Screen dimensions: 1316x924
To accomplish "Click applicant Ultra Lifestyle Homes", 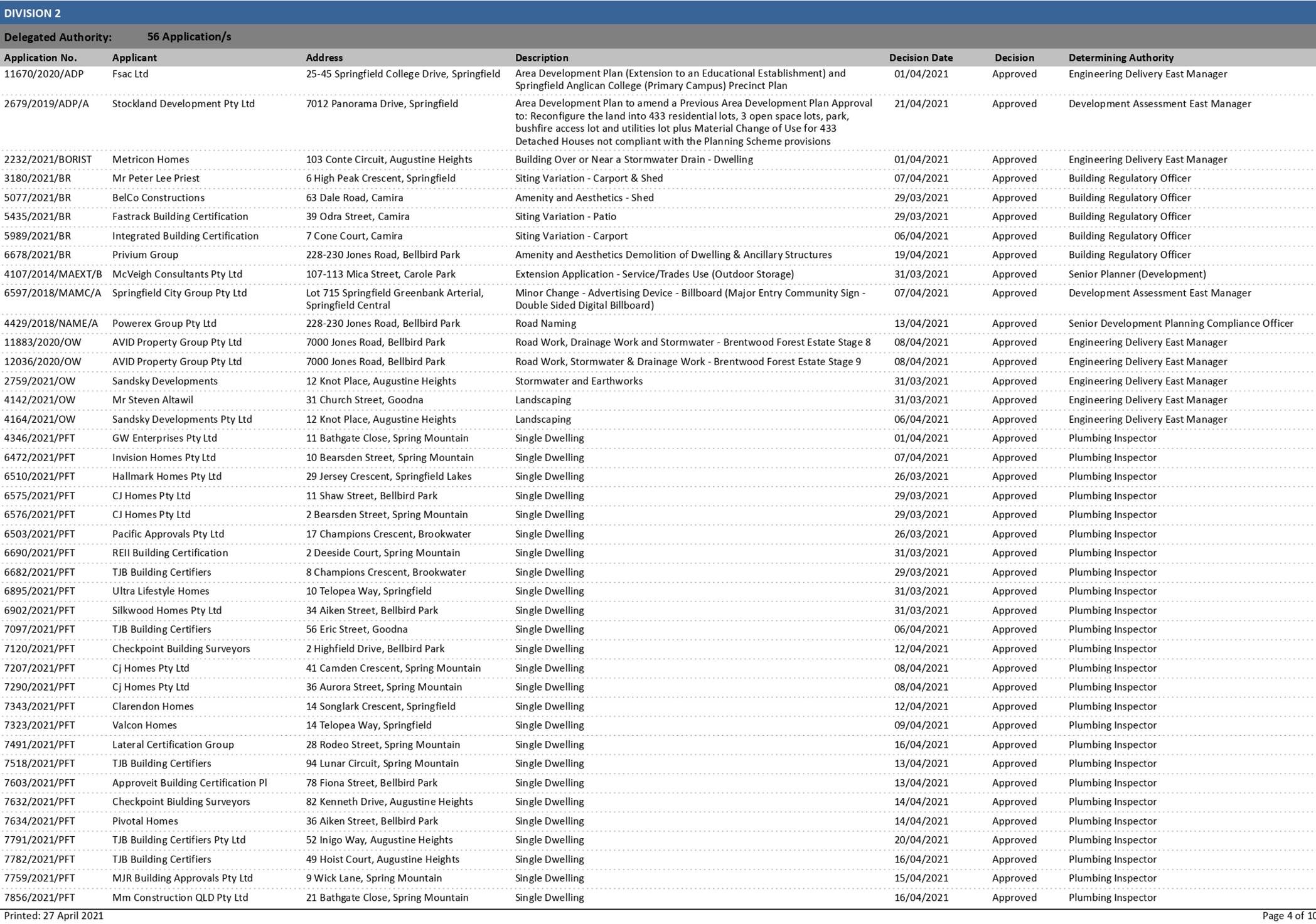I will pyautogui.click(x=160, y=591).
